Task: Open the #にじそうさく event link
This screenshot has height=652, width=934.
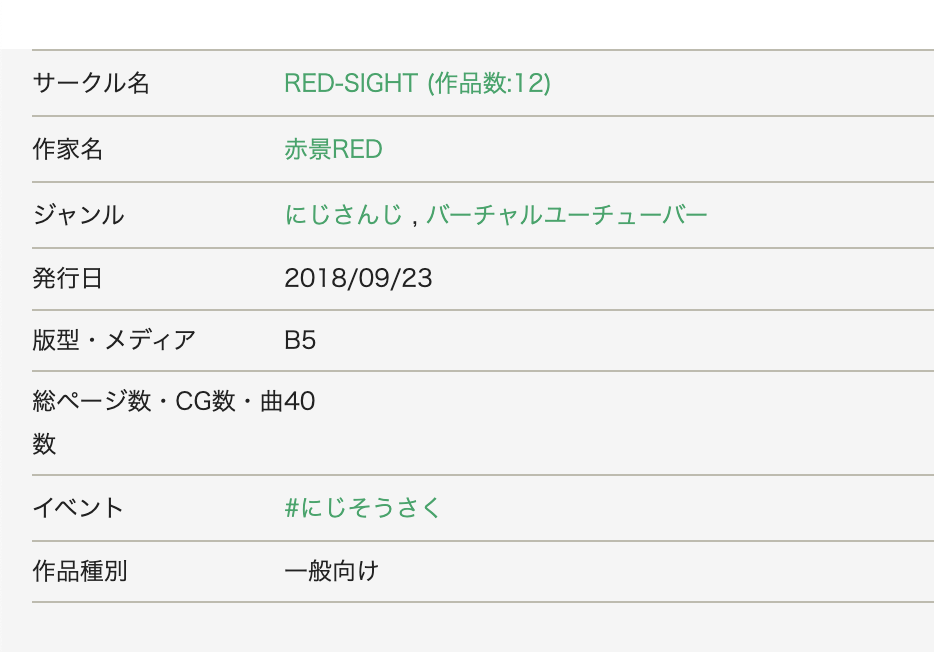Action: click(x=362, y=508)
